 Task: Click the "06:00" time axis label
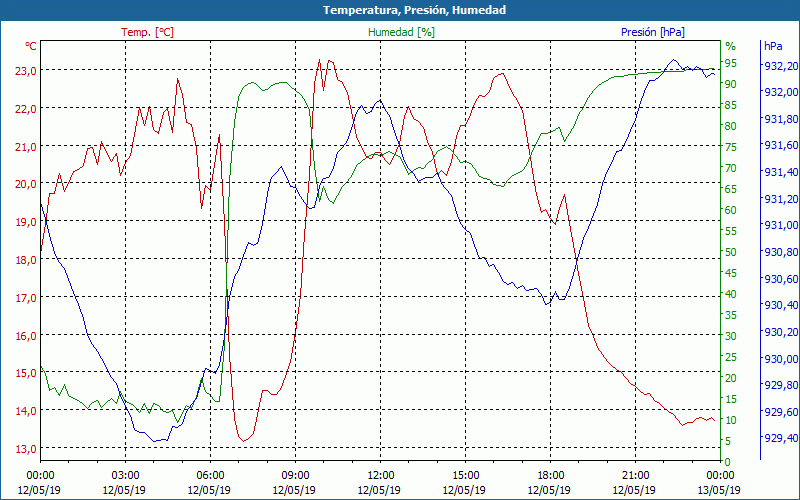click(210, 476)
